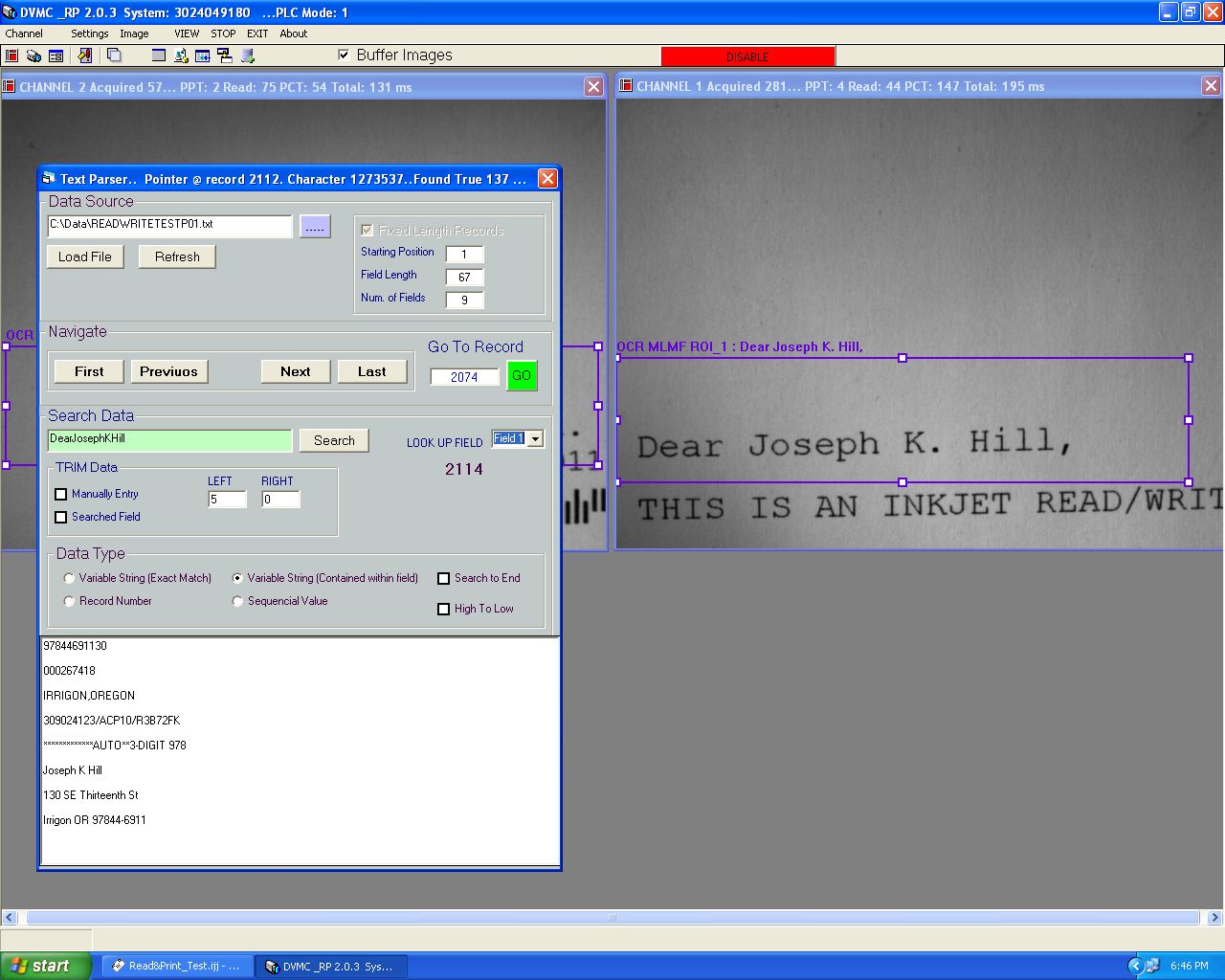Enable the Manually Entry checkbox

coord(61,494)
